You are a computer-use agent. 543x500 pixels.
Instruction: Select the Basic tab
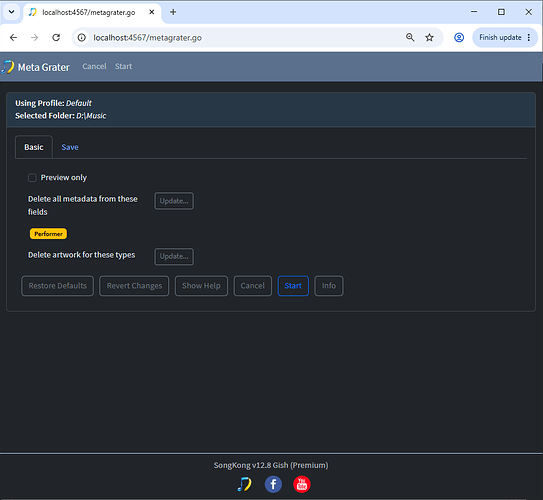tap(34, 147)
